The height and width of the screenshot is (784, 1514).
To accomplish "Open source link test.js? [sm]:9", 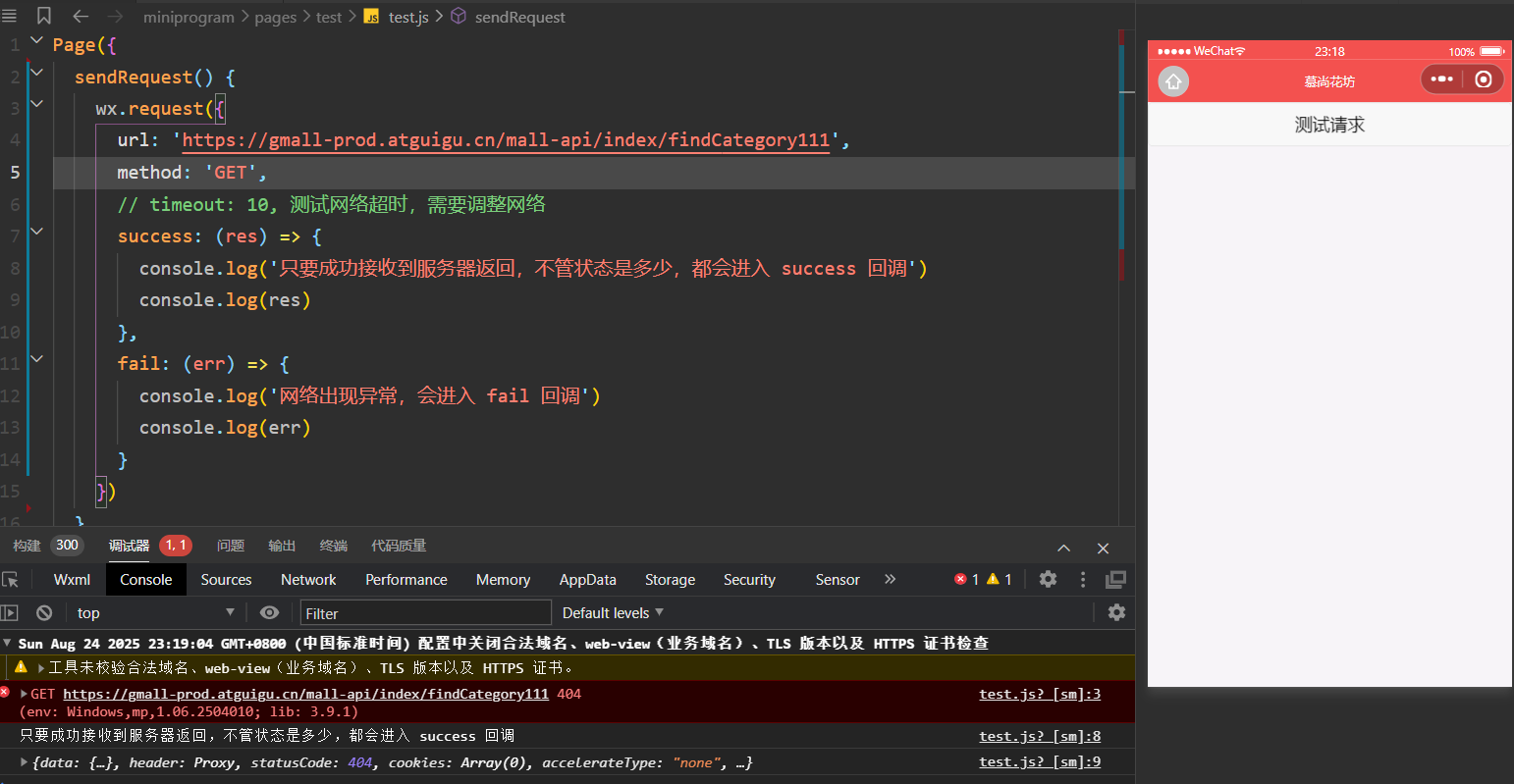I will (1040, 761).
